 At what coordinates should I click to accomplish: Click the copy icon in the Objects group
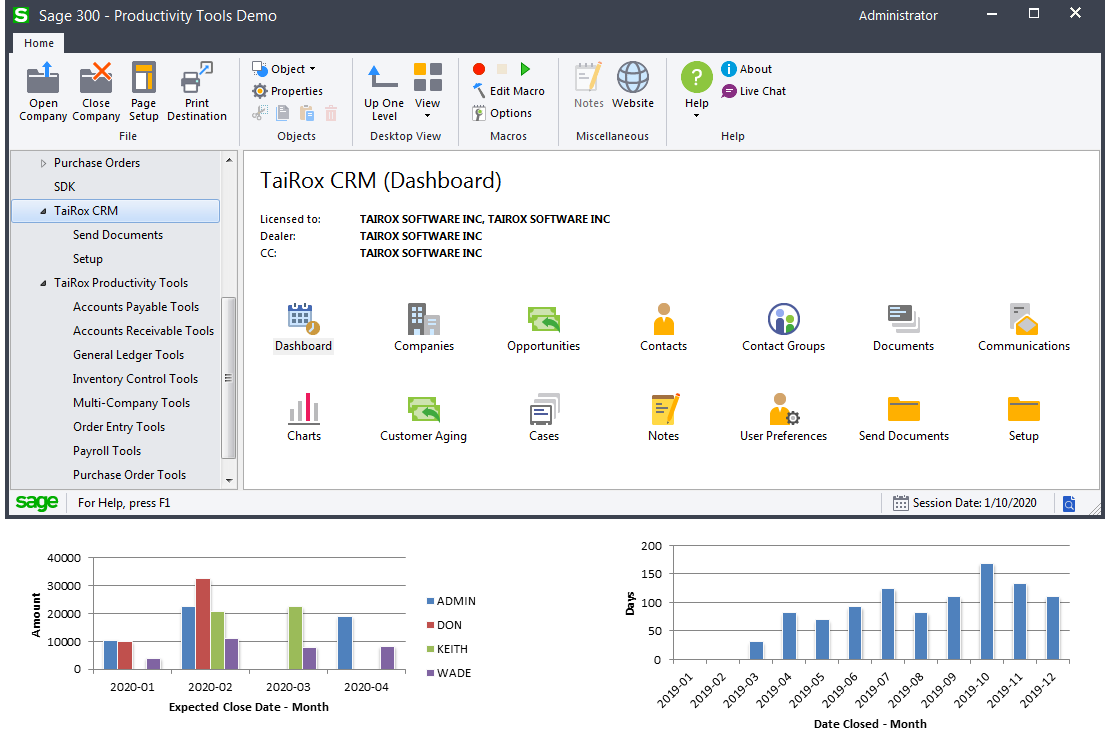(282, 113)
